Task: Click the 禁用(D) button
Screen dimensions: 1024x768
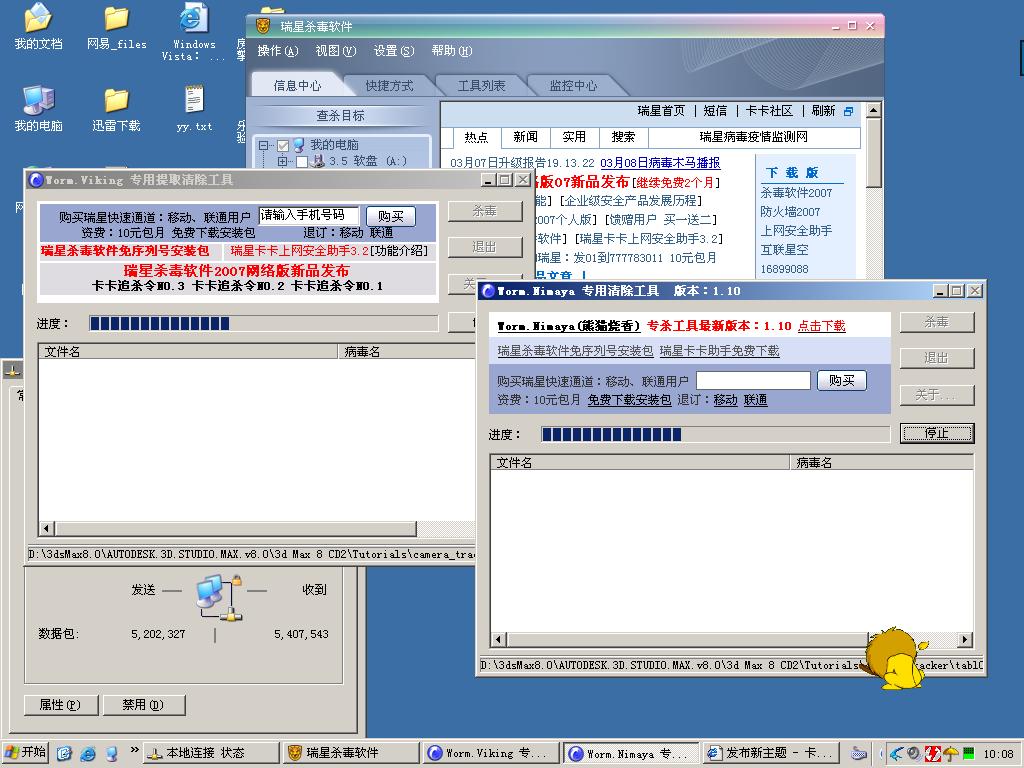Action: pos(144,705)
